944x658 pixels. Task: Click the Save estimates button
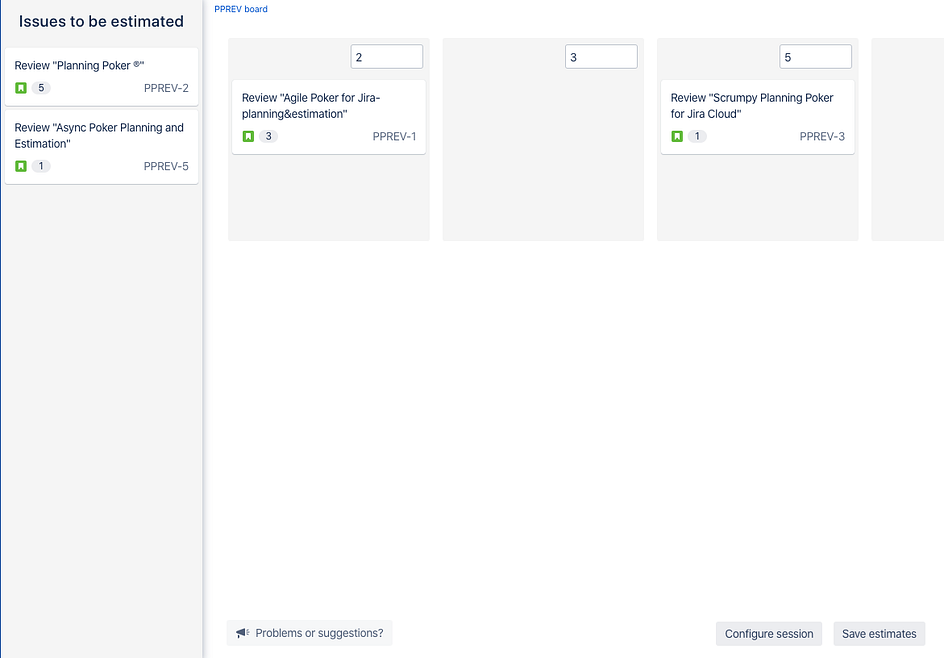coord(879,633)
